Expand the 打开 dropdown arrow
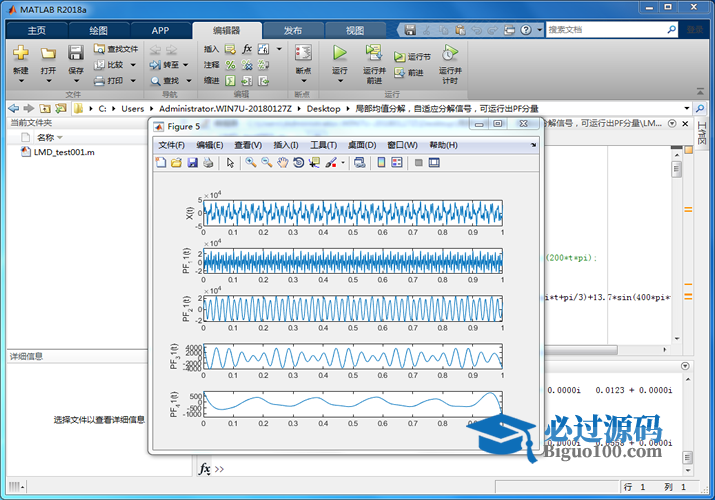Image resolution: width=715 pixels, height=500 pixels. tap(48, 81)
